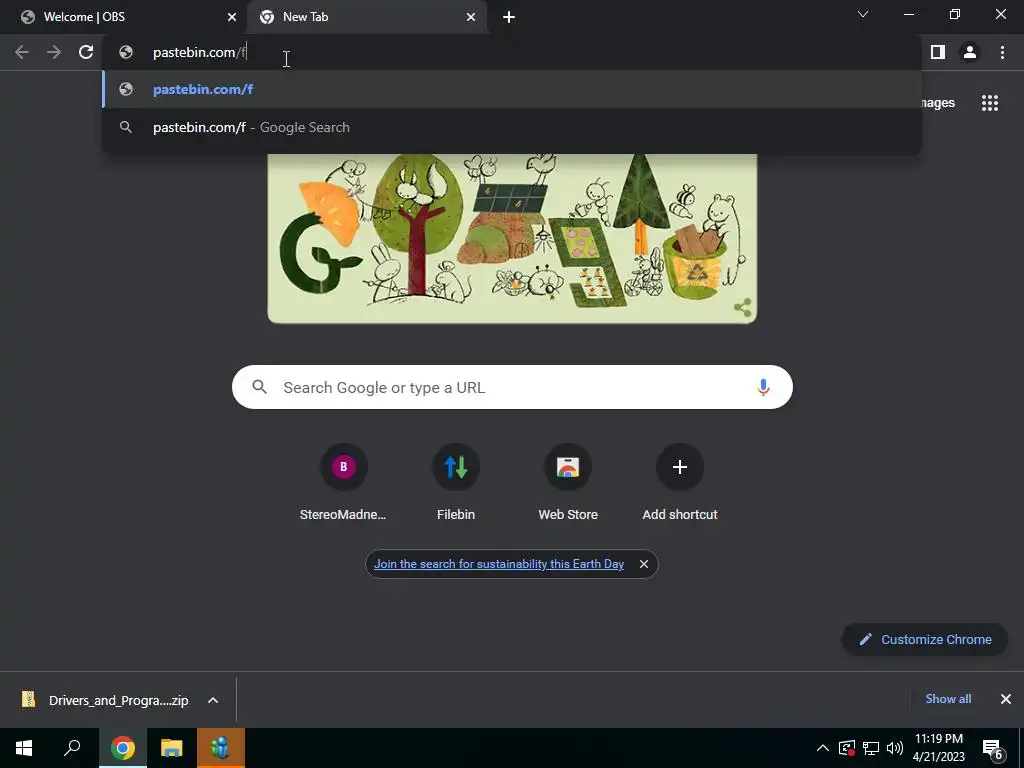Close the downloads bar
Viewport: 1024px width, 768px height.
pos(1006,699)
